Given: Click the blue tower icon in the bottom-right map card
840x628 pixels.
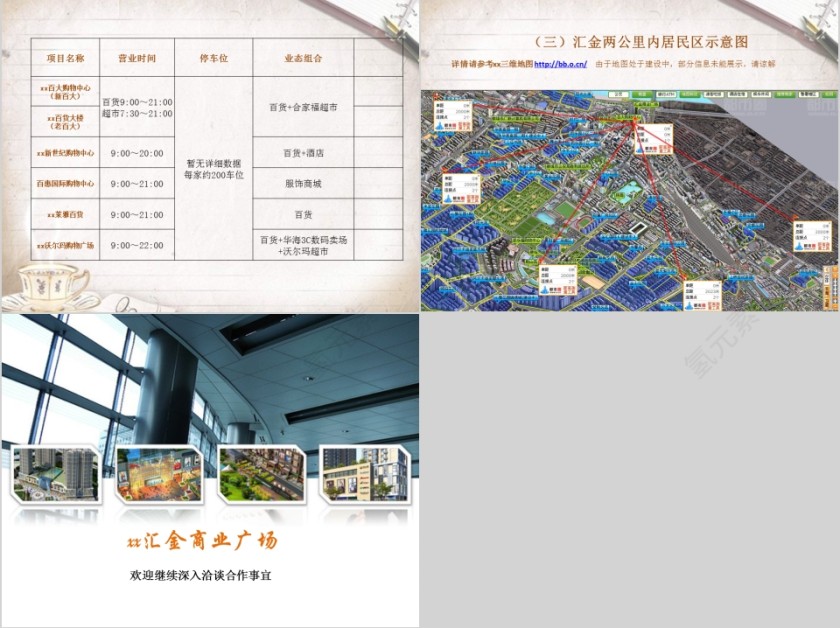Looking at the screenshot, I should pyautogui.click(x=799, y=246).
